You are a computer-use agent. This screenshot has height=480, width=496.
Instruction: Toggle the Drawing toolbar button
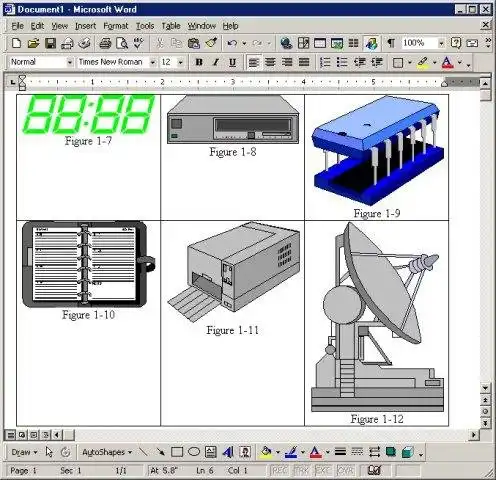[x=371, y=43]
